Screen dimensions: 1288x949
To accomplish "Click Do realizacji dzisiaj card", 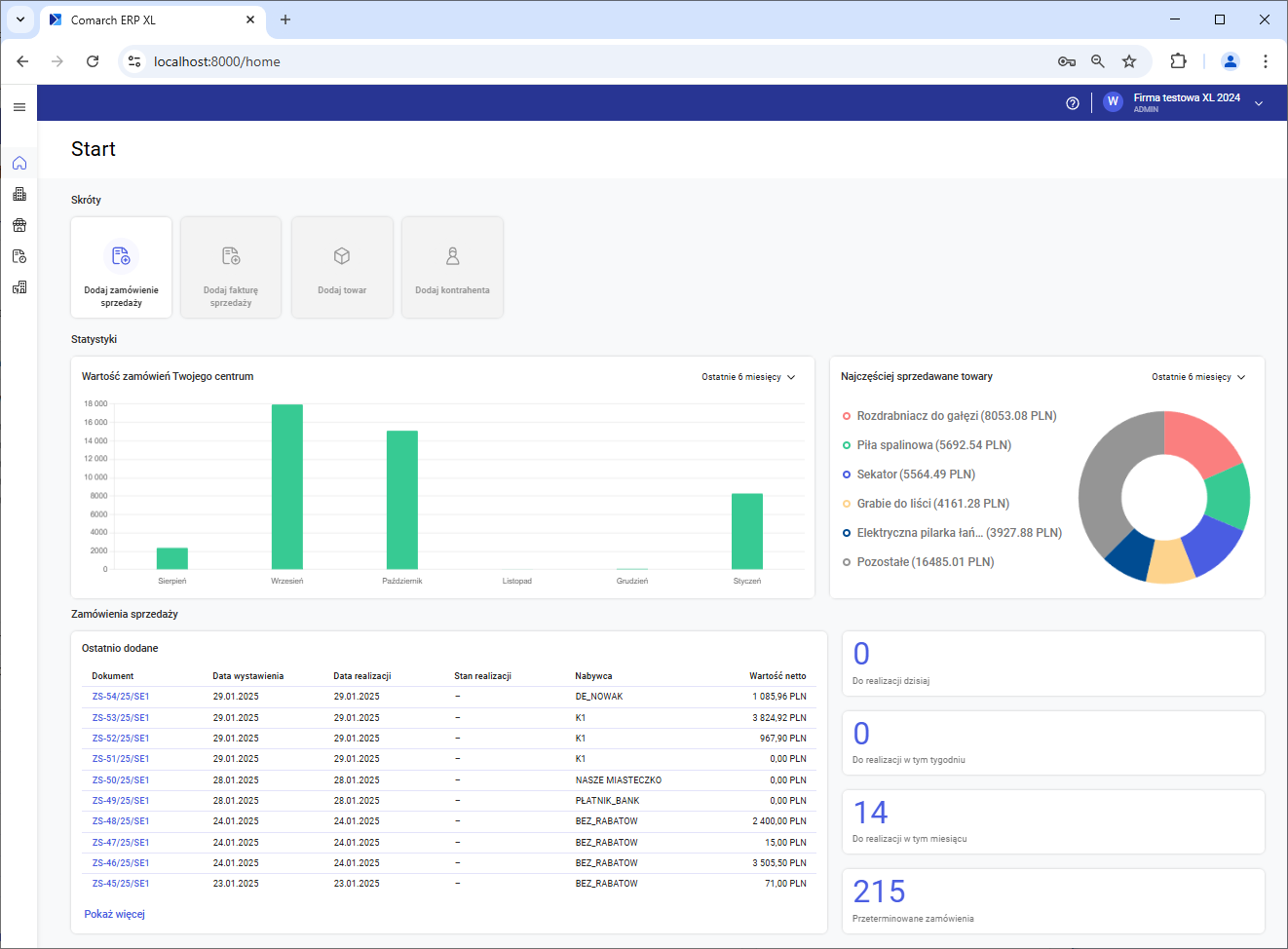I will [1053, 664].
